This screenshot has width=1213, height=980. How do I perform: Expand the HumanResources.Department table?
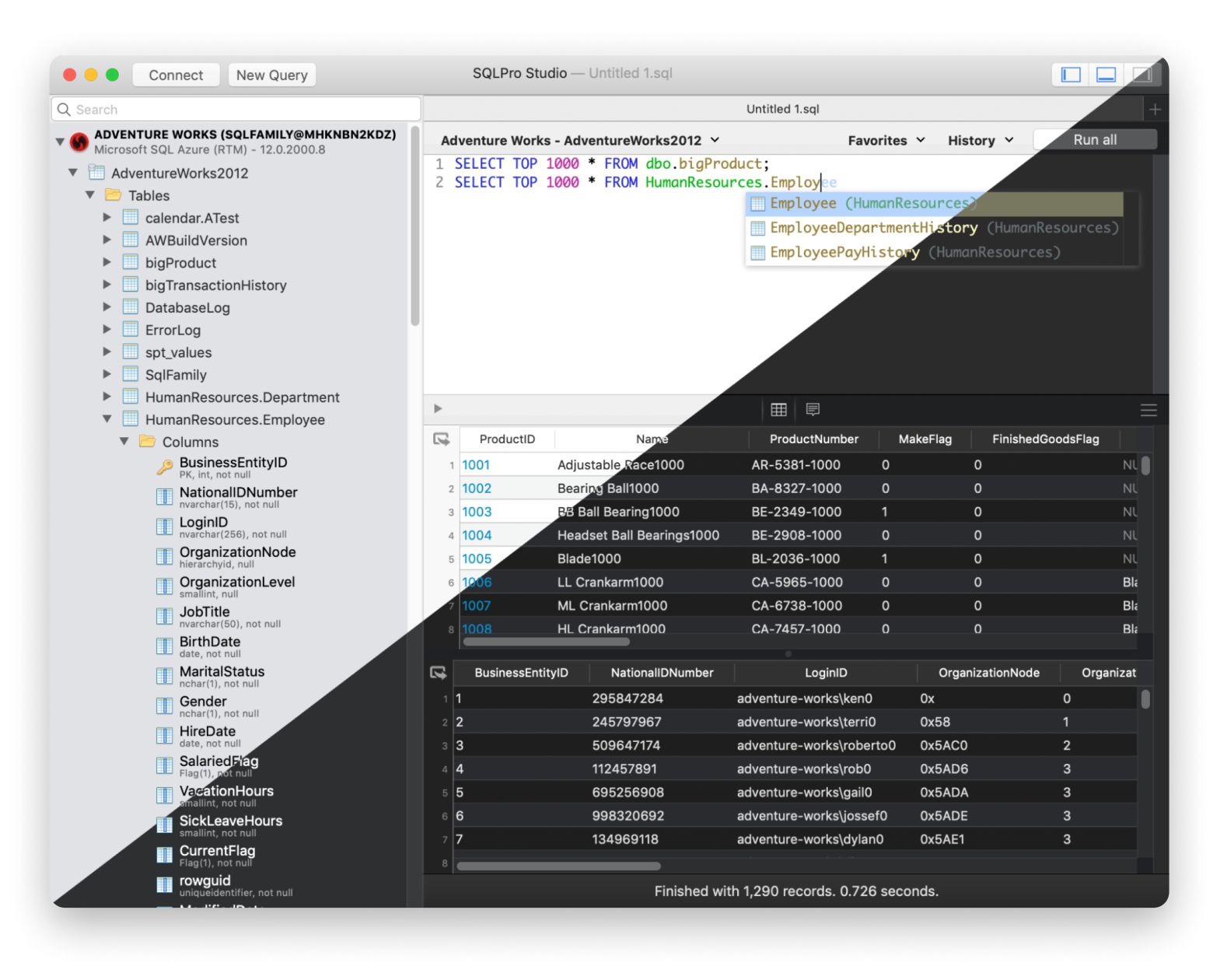pyautogui.click(x=107, y=397)
